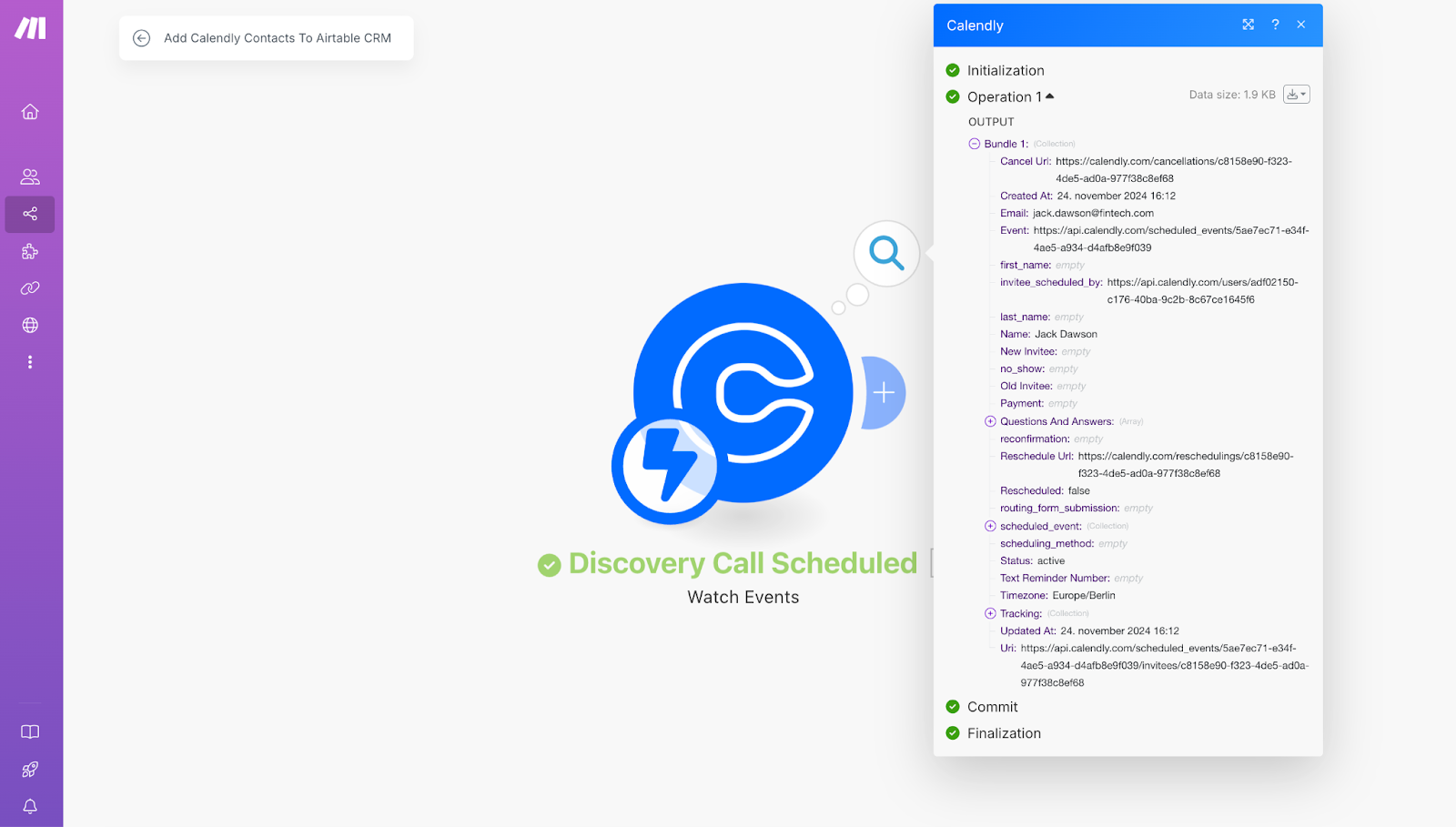Open Resource hub book icon

click(x=30, y=732)
